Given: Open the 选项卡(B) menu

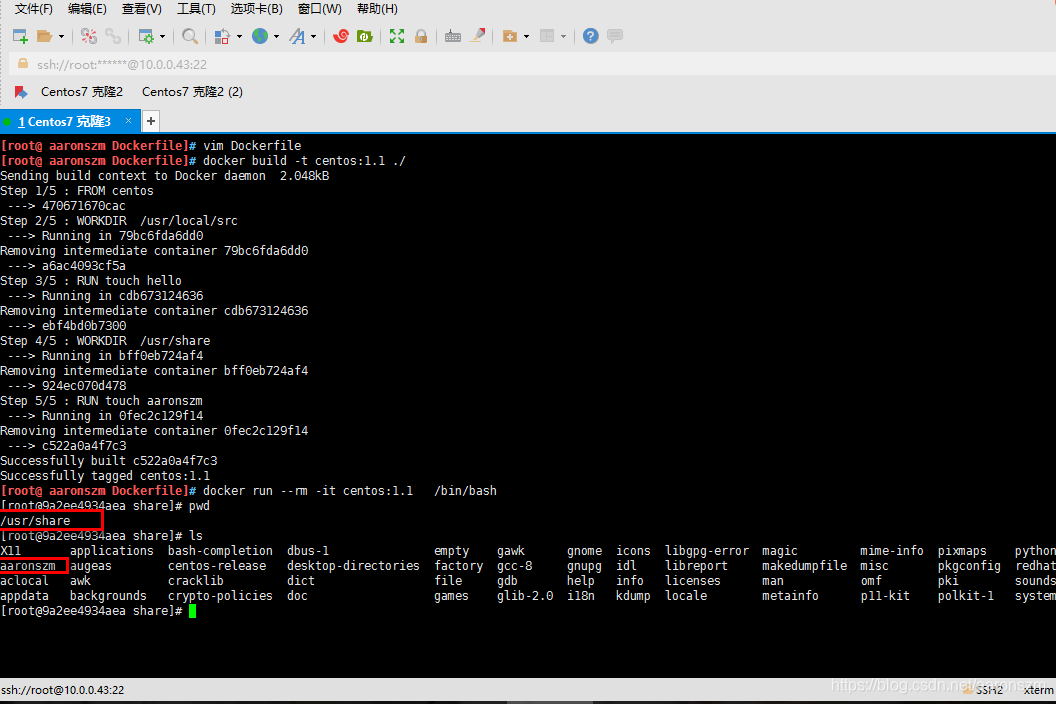Looking at the screenshot, I should click(x=257, y=9).
